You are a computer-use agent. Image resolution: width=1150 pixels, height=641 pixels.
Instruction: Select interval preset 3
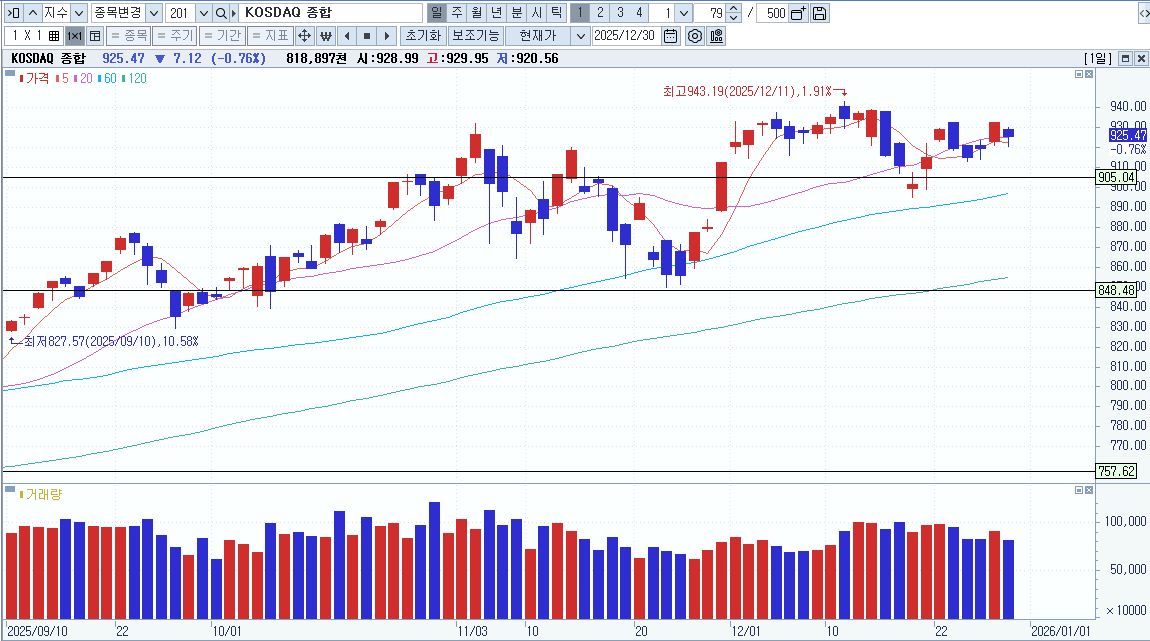[620, 12]
